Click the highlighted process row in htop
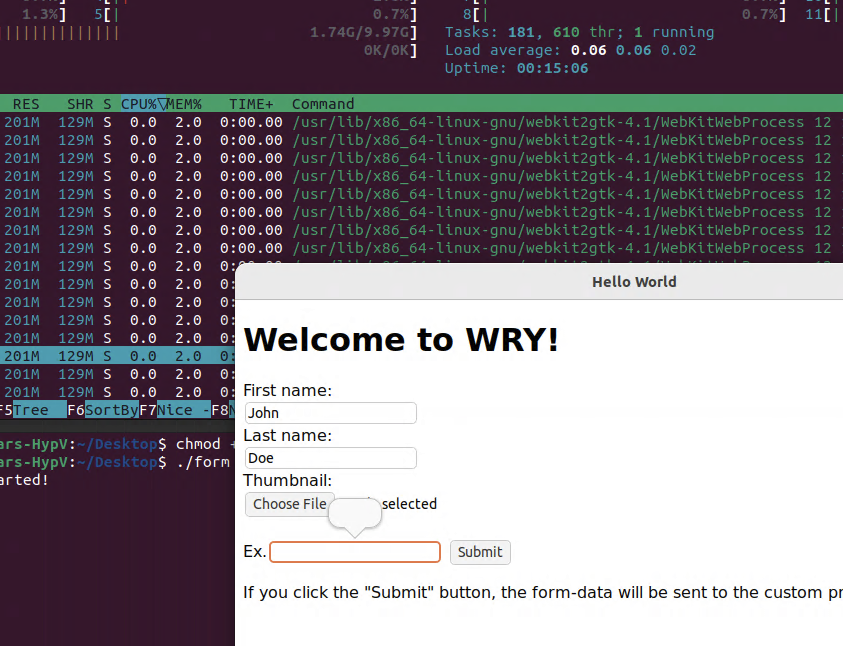Image resolution: width=843 pixels, height=646 pixels. (x=117, y=356)
